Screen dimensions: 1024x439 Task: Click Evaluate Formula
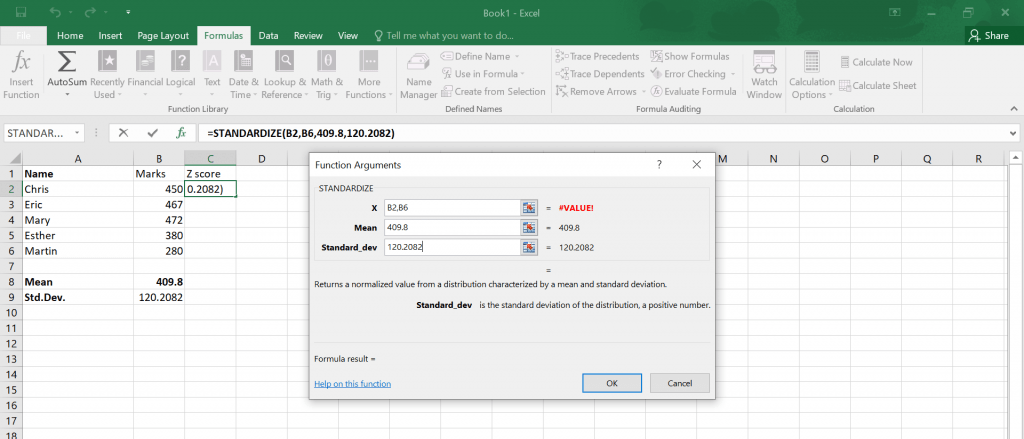tap(694, 91)
